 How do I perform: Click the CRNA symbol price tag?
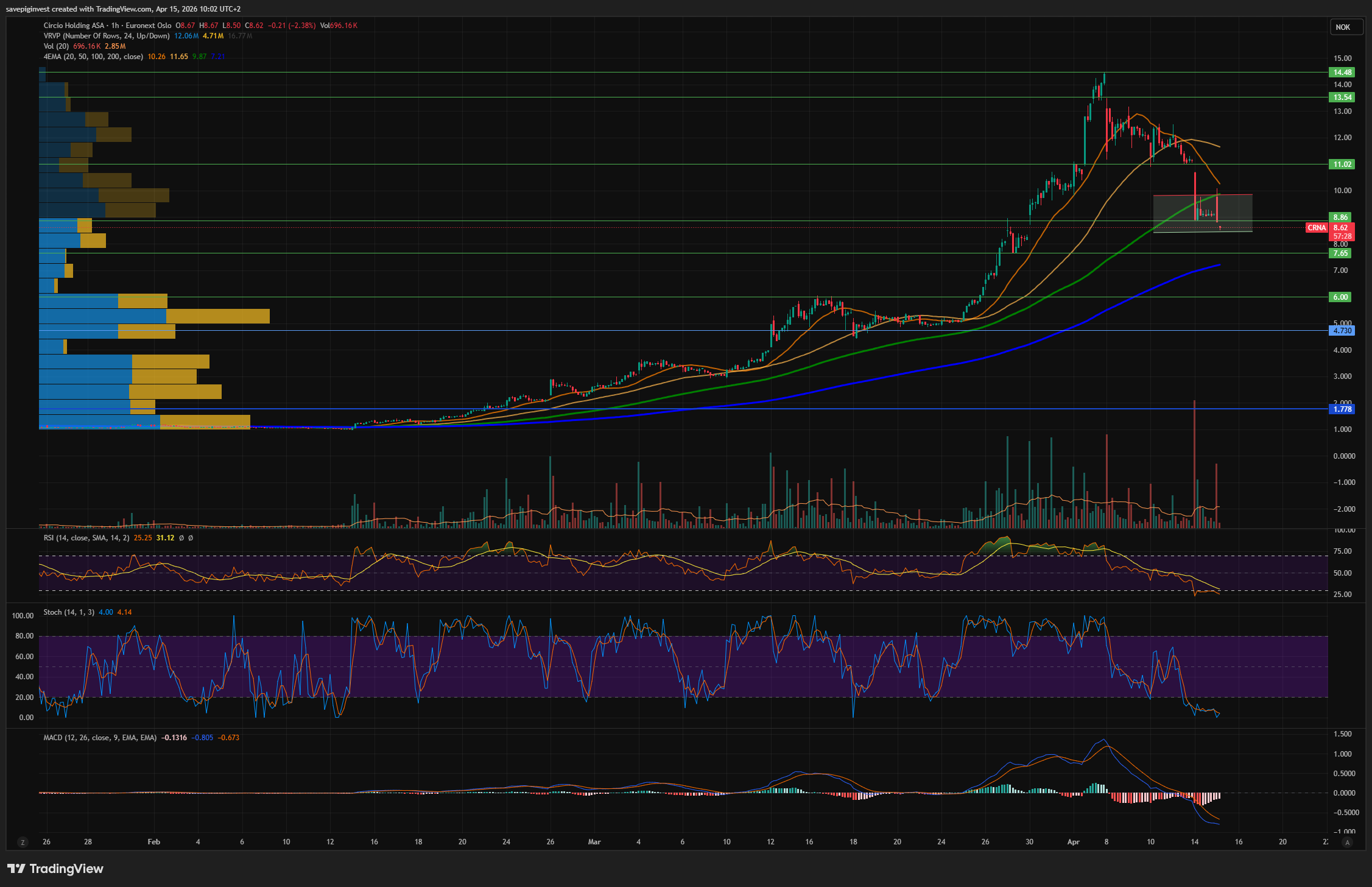pos(1316,228)
